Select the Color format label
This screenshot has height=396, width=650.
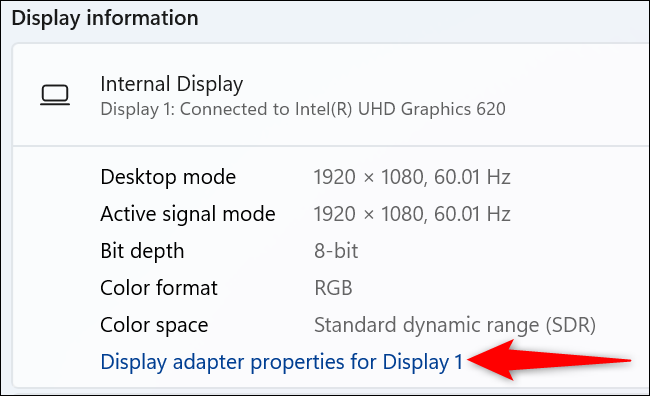pyautogui.click(x=159, y=288)
